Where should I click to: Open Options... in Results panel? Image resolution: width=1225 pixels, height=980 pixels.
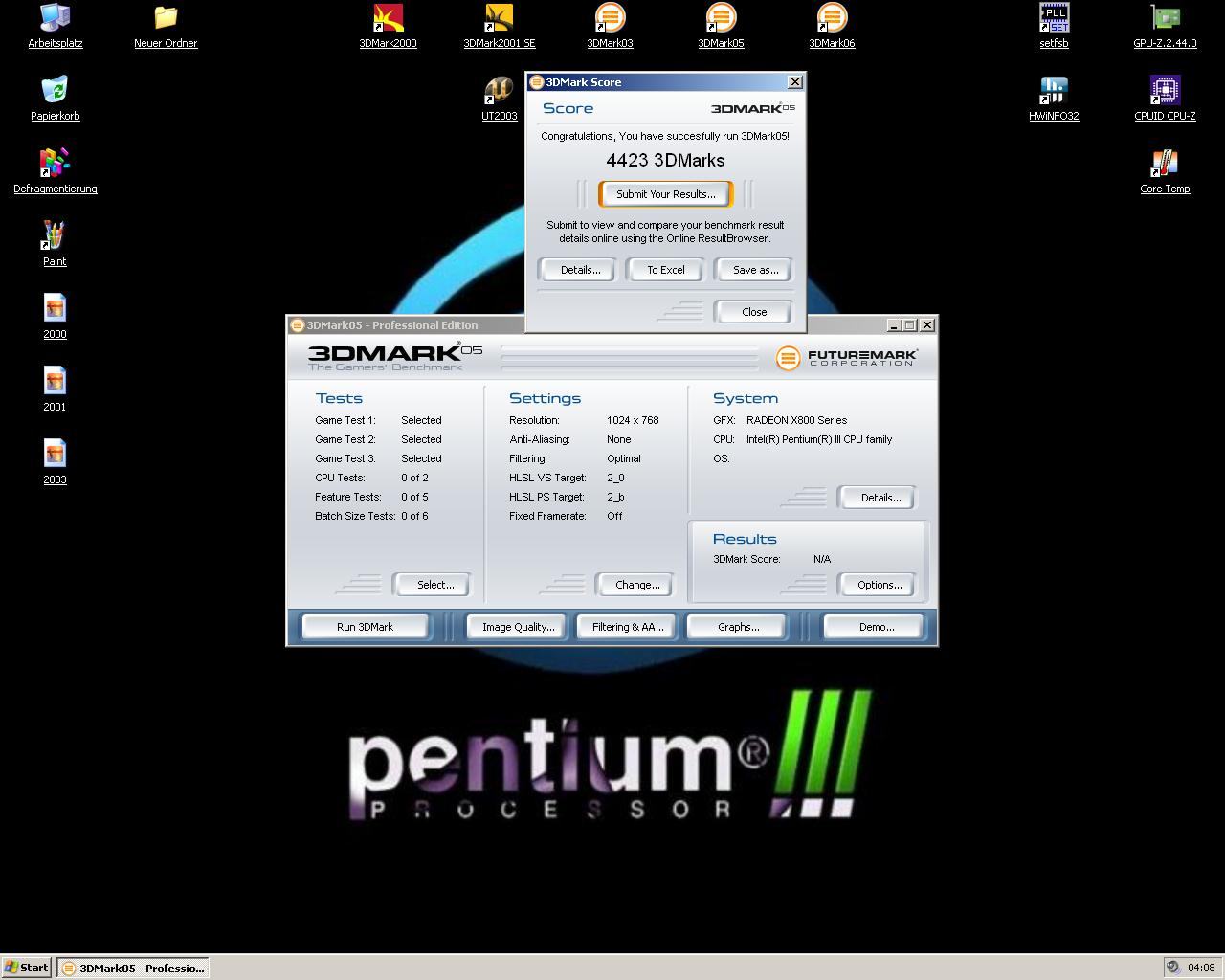(880, 585)
